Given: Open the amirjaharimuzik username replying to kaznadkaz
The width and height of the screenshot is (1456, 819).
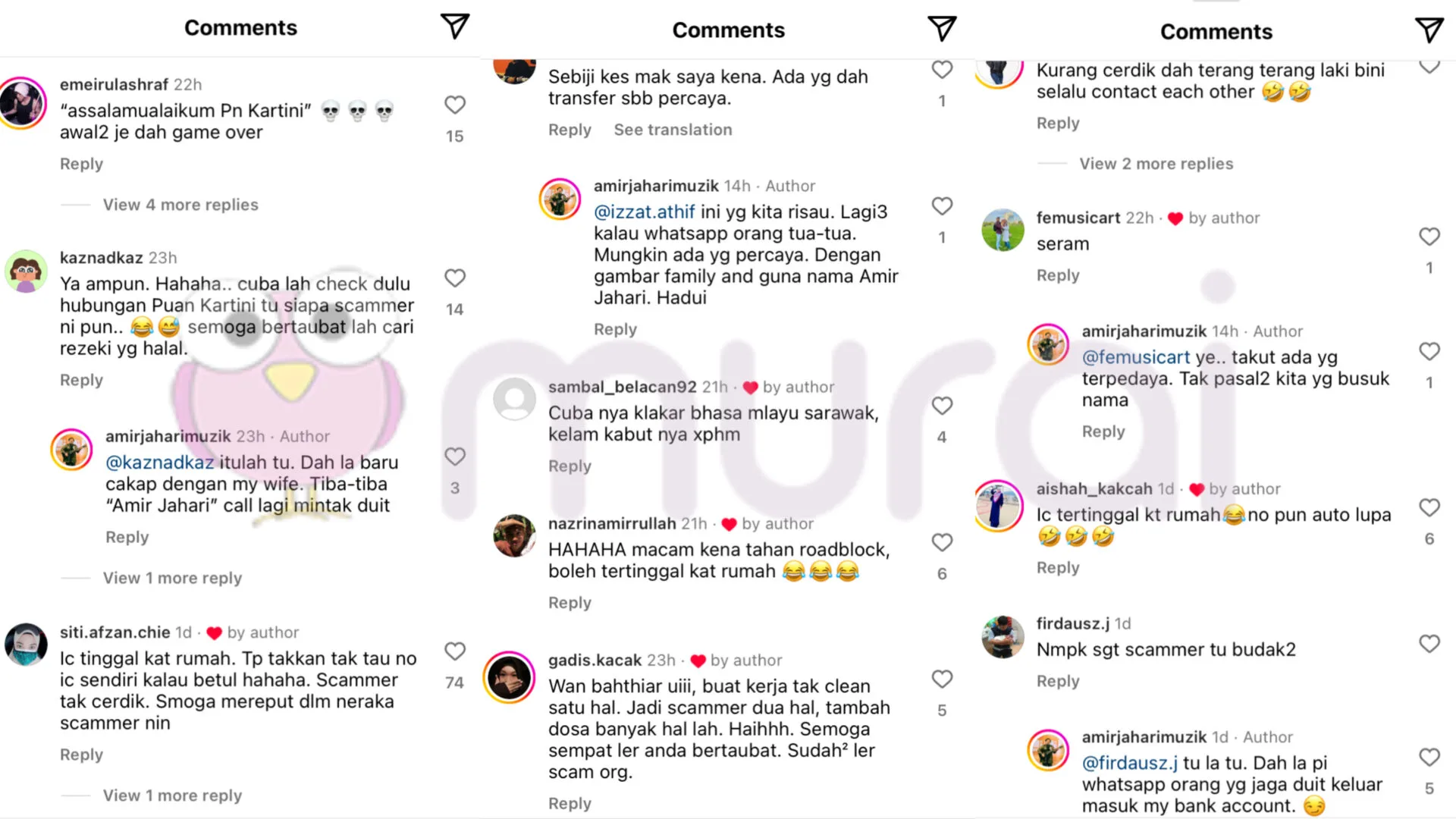Looking at the screenshot, I should click(168, 436).
